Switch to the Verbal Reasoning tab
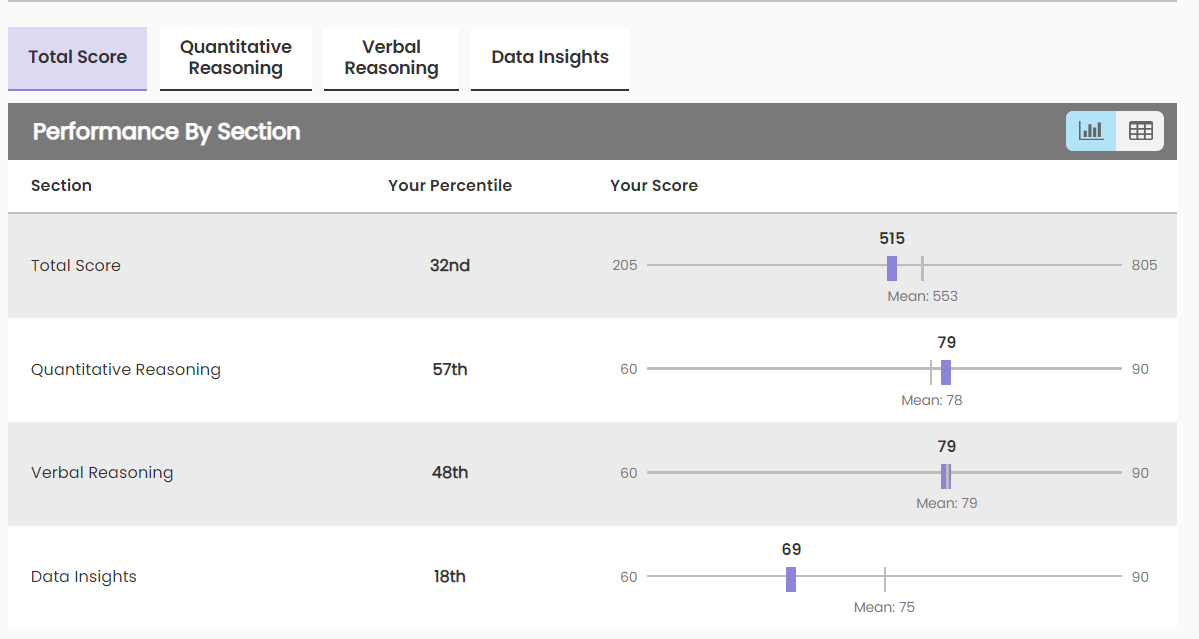 click(391, 58)
